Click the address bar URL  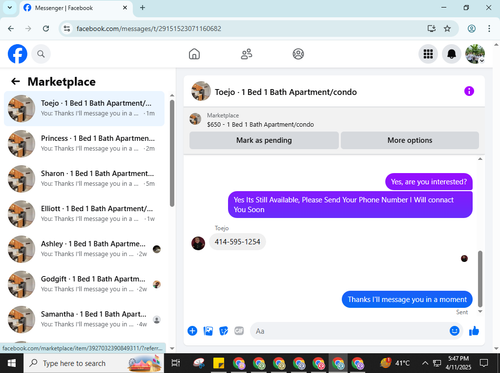coord(149,29)
